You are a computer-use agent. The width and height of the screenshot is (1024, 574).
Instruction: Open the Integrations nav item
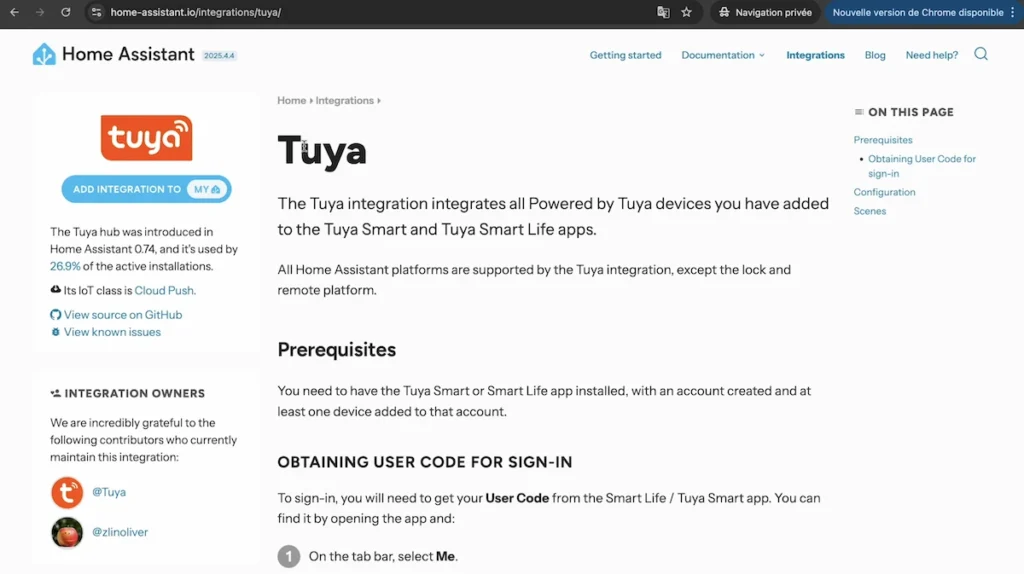815,56
